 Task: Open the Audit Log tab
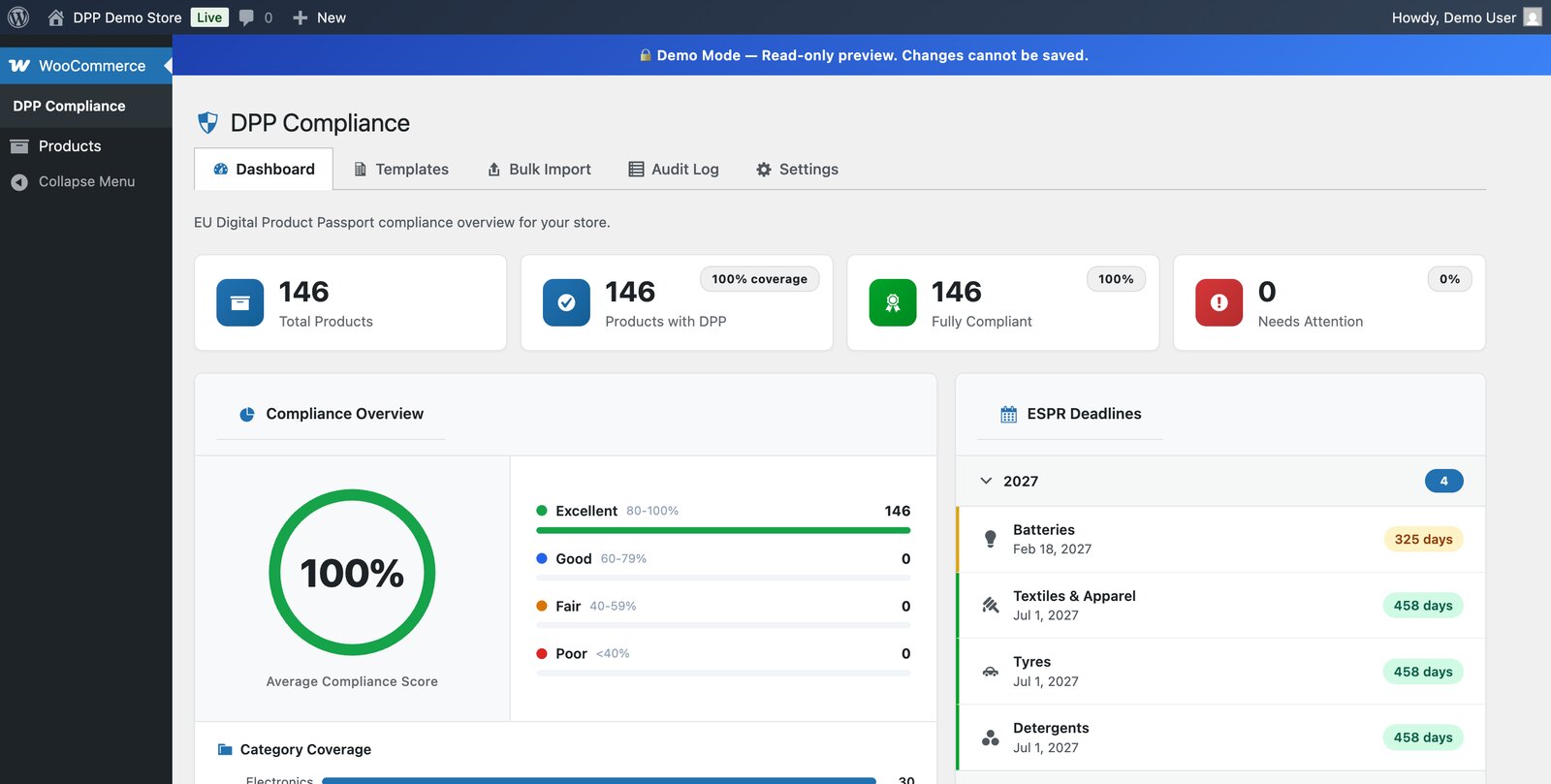point(674,169)
